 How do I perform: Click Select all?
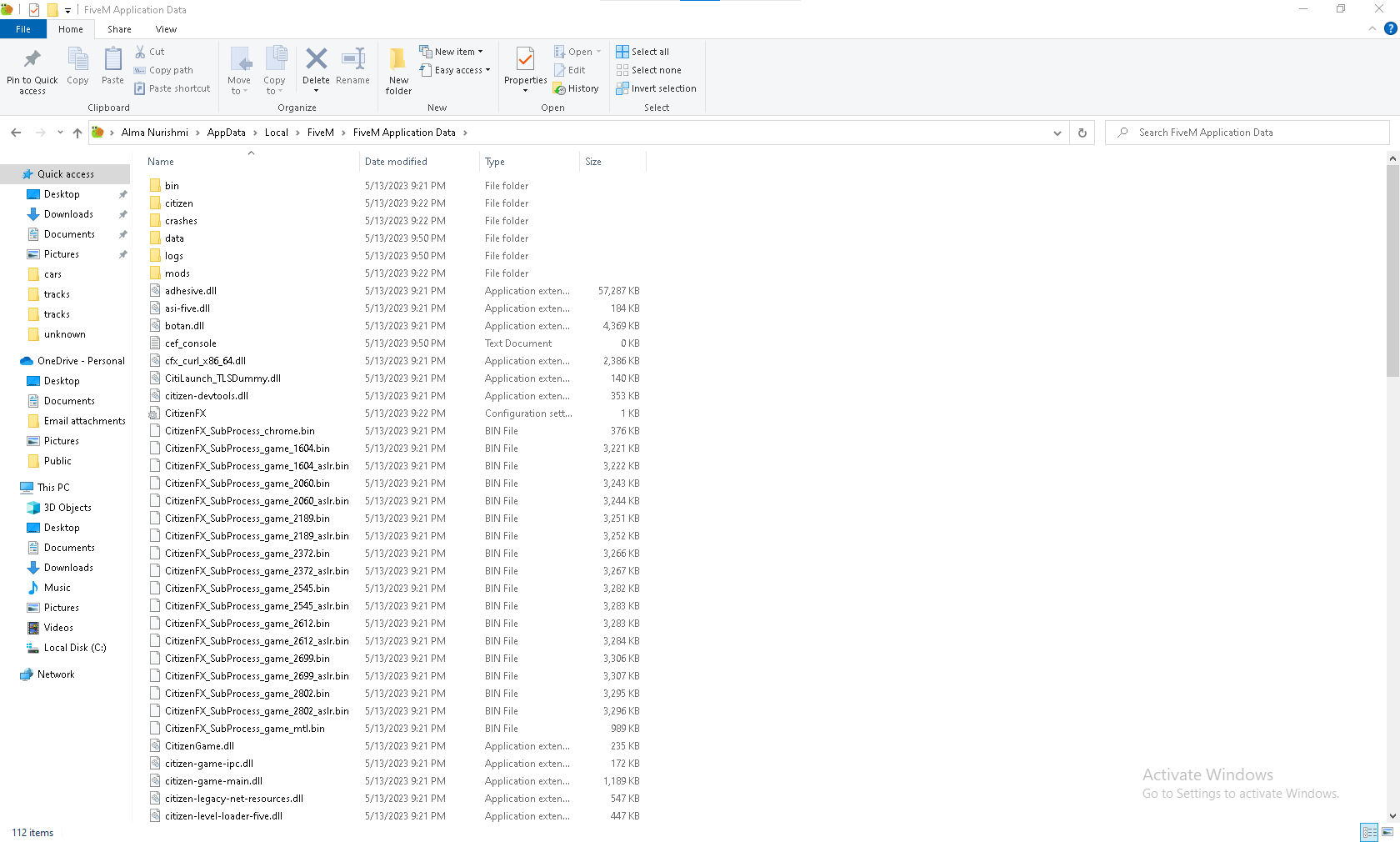tap(642, 52)
